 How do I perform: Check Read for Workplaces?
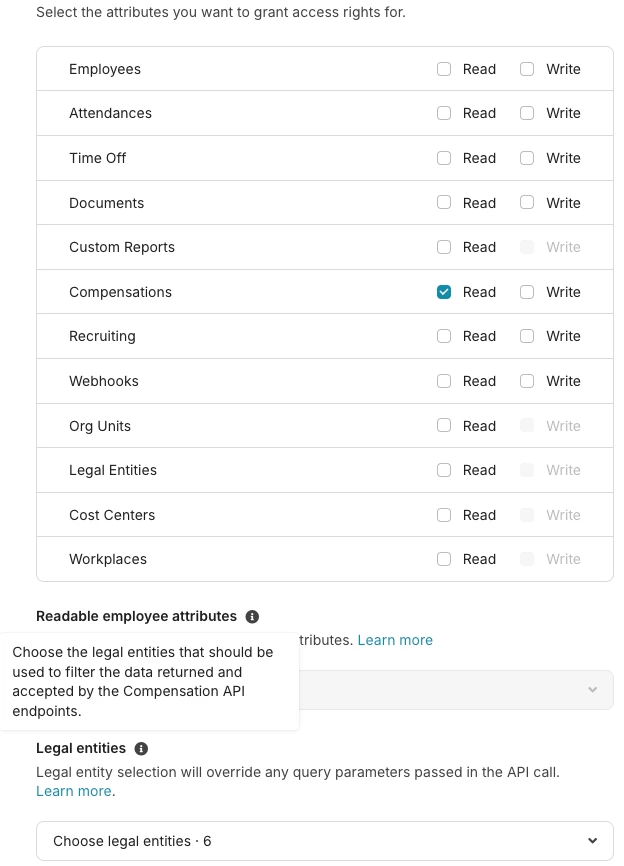click(x=444, y=559)
